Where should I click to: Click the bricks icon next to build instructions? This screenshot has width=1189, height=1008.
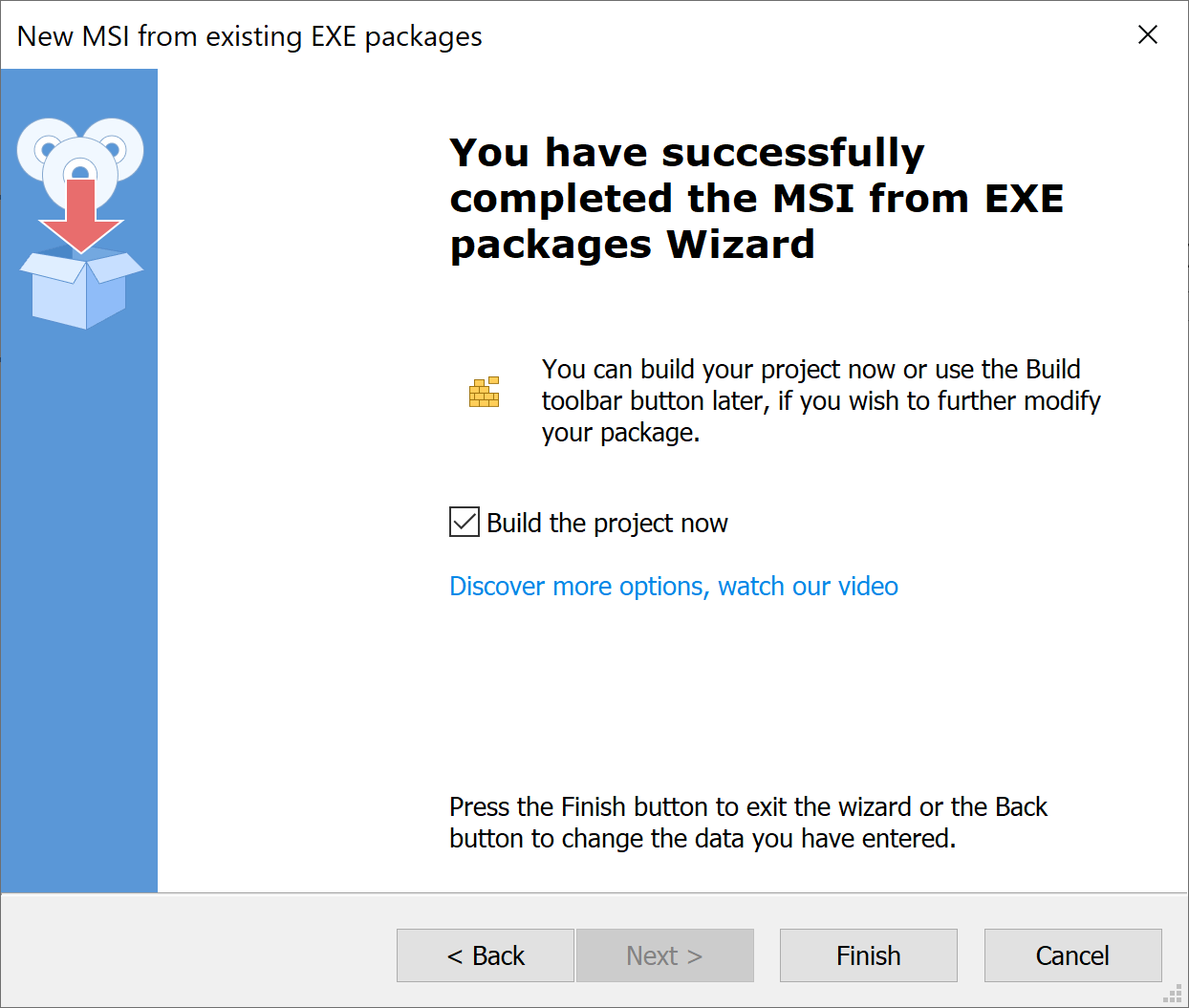coord(484,391)
